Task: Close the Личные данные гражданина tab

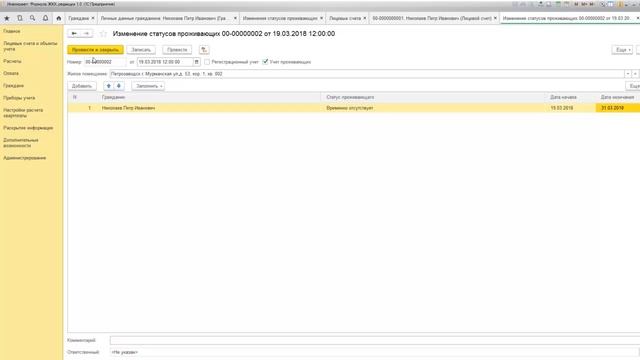Action: click(x=235, y=18)
